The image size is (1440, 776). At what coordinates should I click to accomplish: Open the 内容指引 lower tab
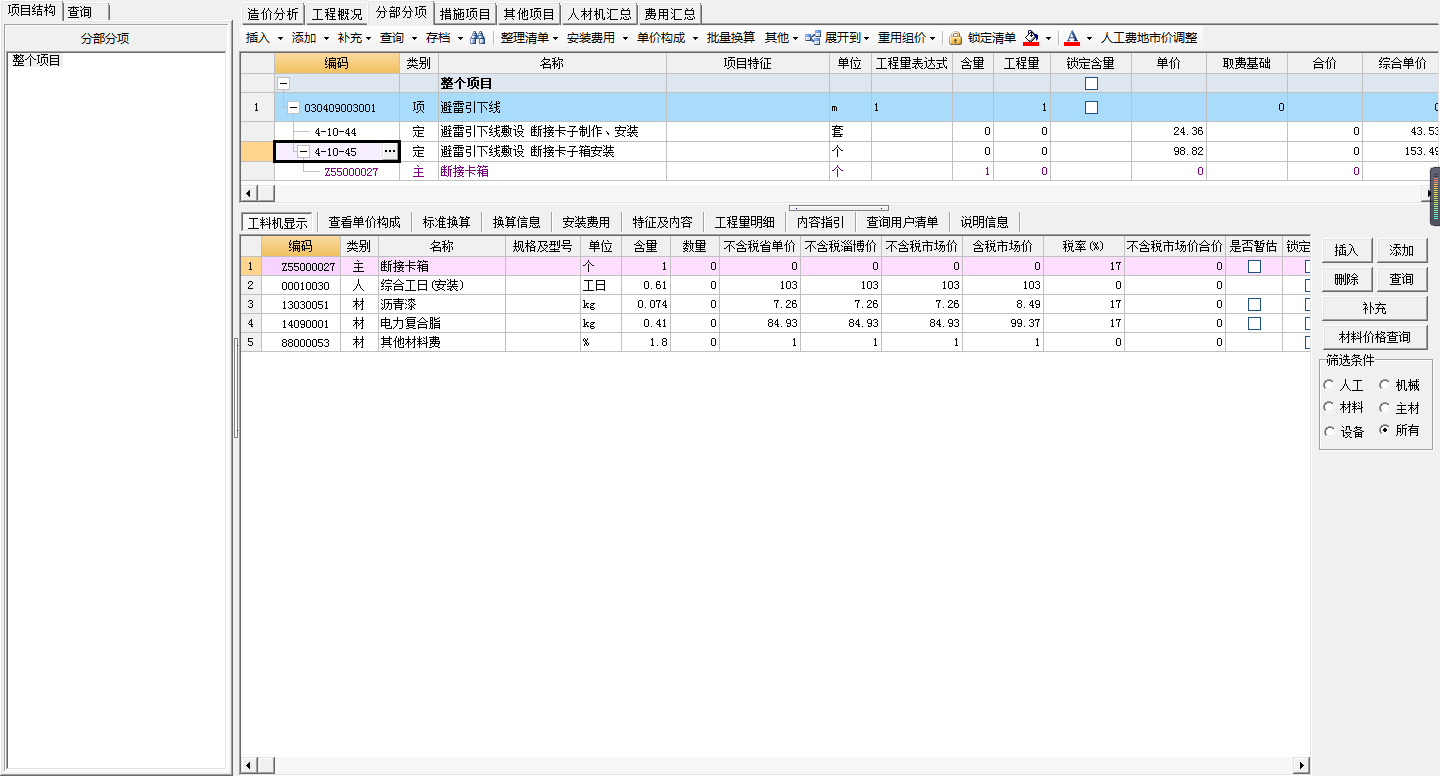[x=820, y=222]
